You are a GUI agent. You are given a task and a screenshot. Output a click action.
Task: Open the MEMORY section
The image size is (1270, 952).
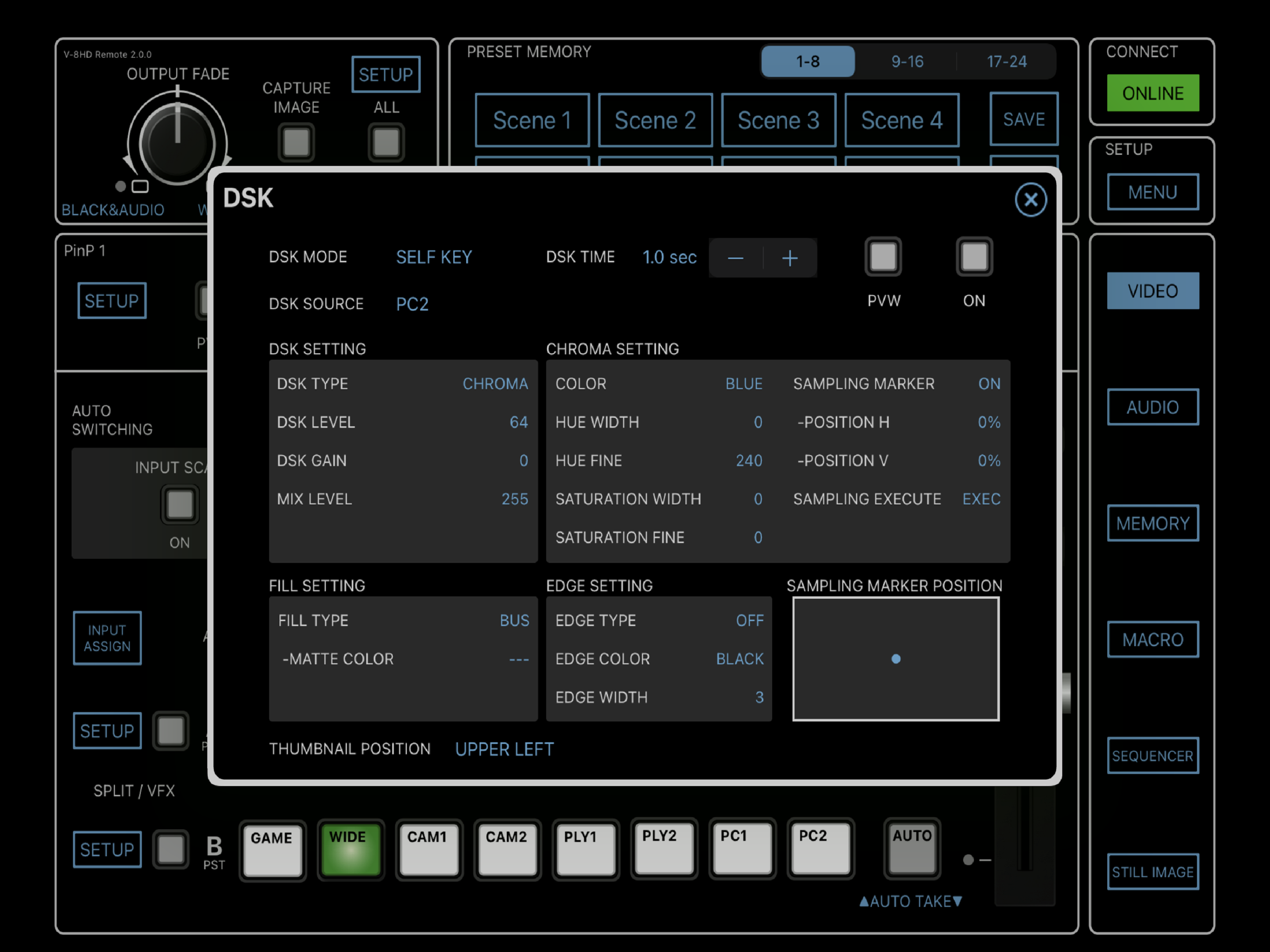(x=1153, y=523)
